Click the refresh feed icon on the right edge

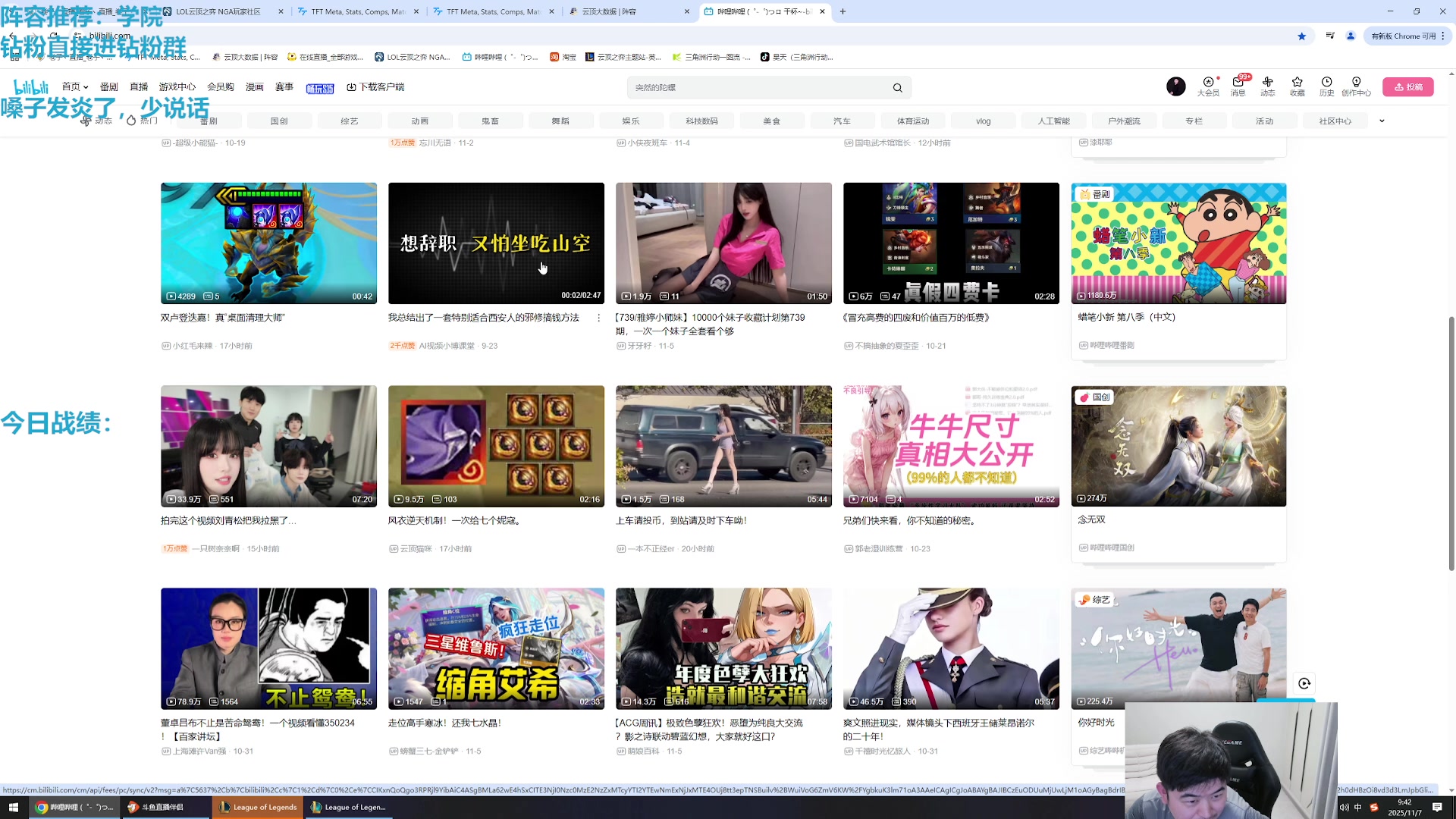click(x=1304, y=683)
